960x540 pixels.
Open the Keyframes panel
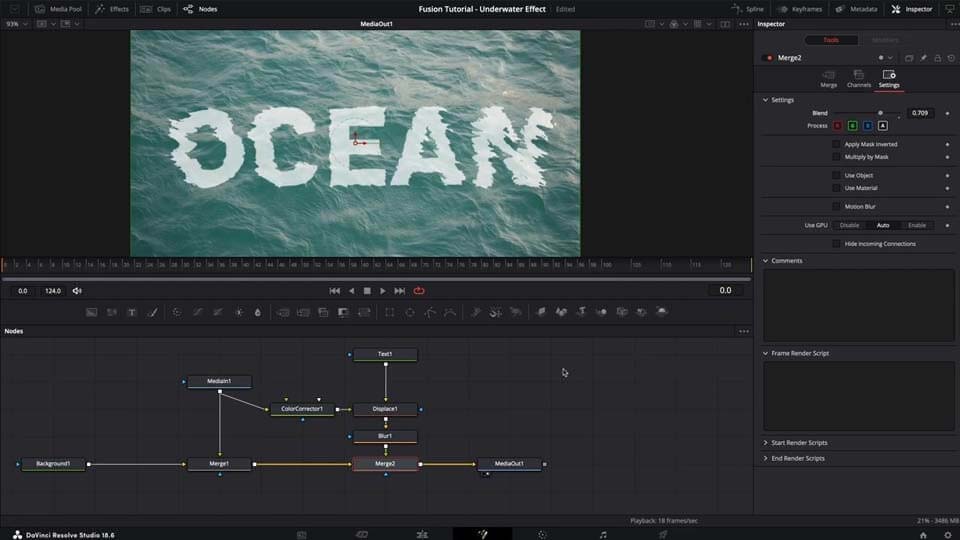pos(800,9)
